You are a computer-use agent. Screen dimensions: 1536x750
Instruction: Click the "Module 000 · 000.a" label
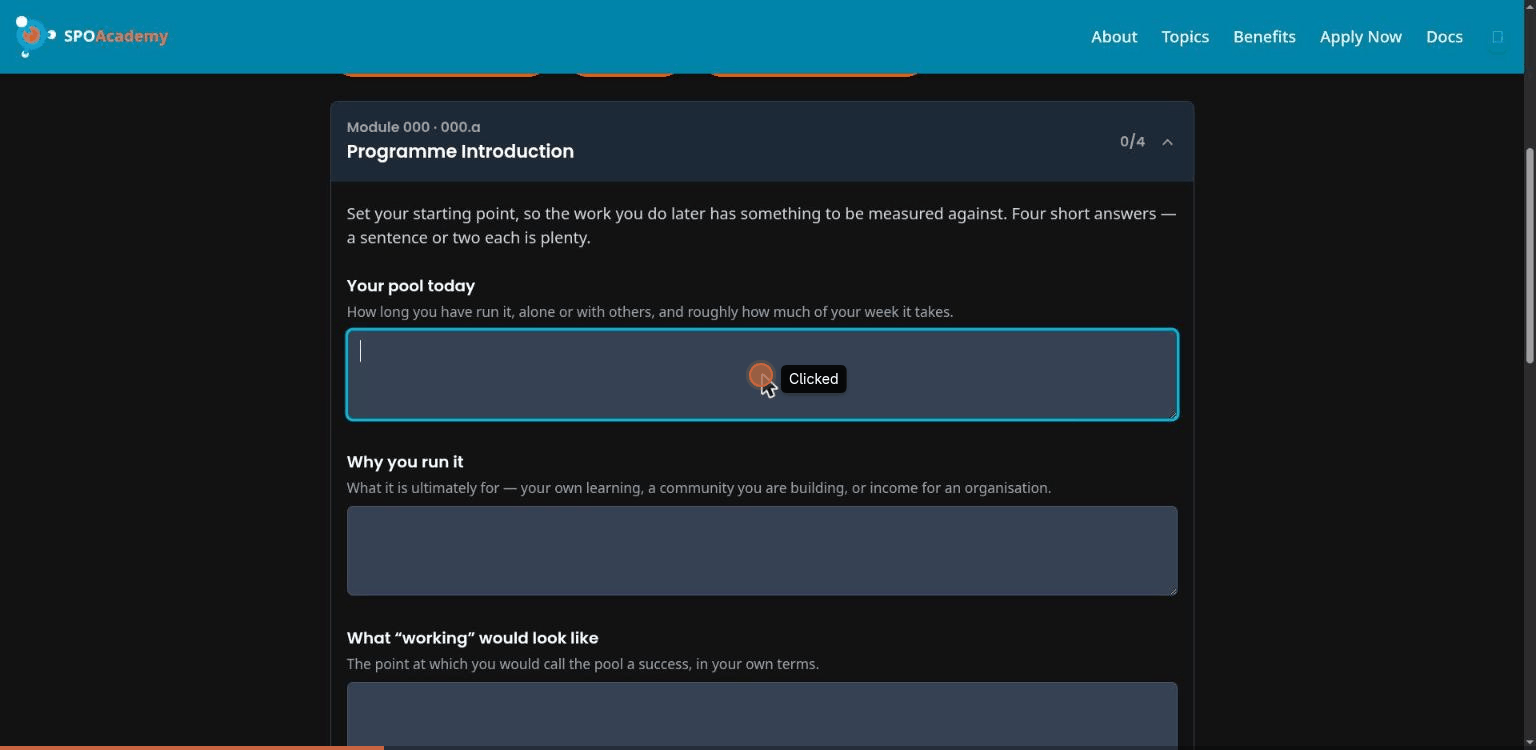[x=413, y=127]
